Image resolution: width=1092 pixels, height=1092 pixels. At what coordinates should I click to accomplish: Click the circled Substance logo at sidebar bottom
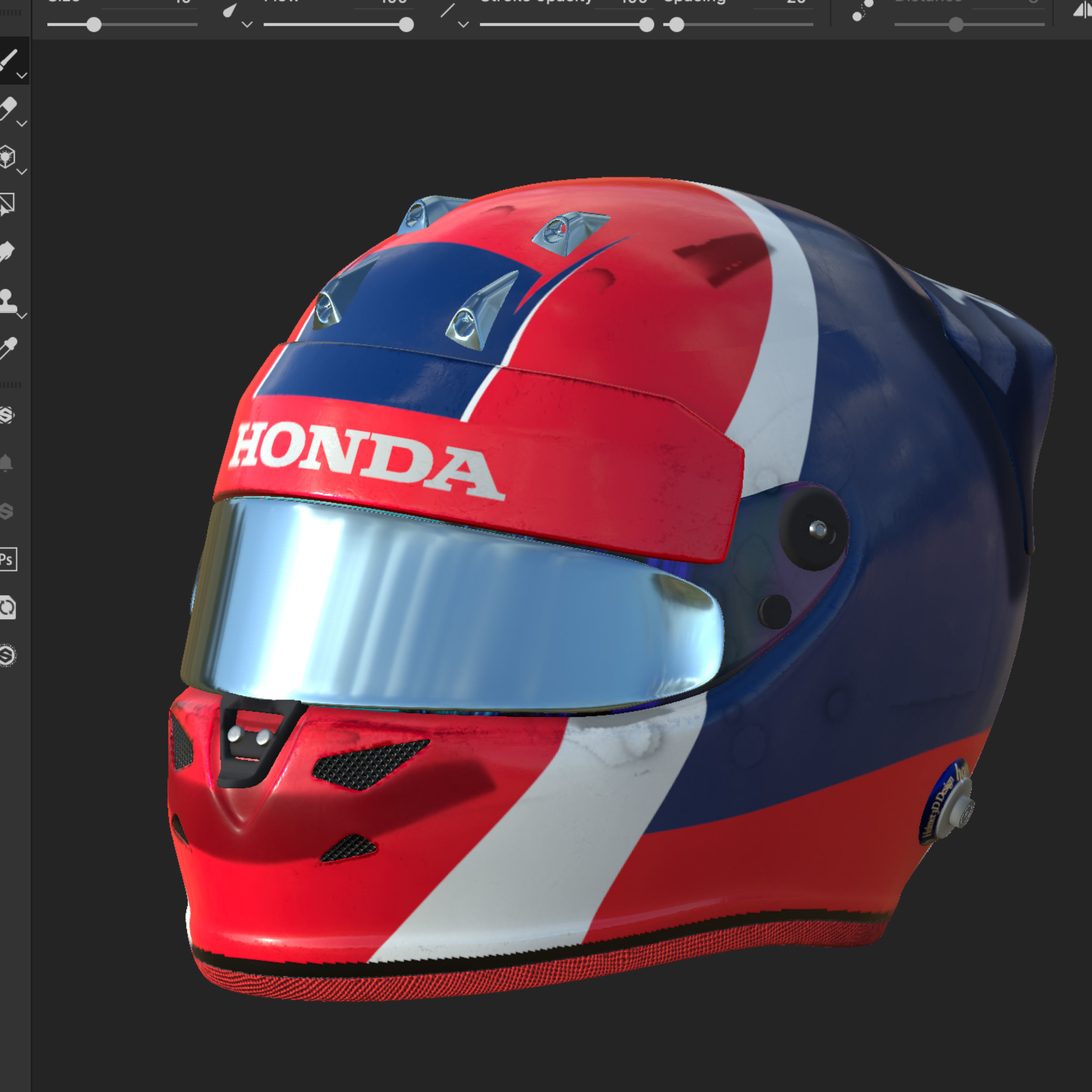point(7,656)
